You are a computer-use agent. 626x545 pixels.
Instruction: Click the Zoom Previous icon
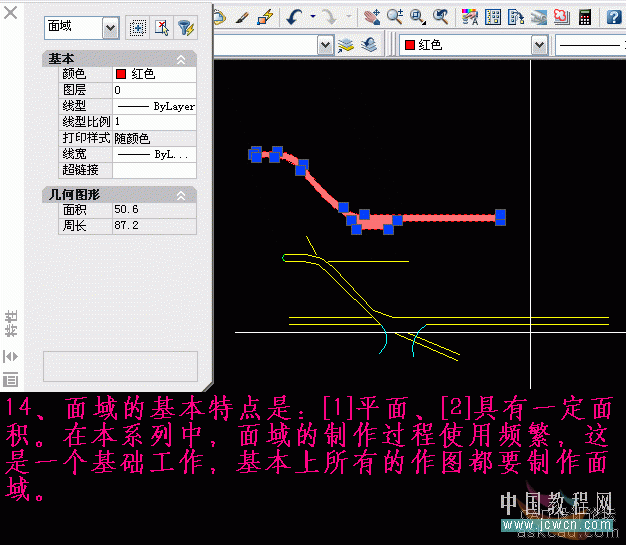coord(441,17)
